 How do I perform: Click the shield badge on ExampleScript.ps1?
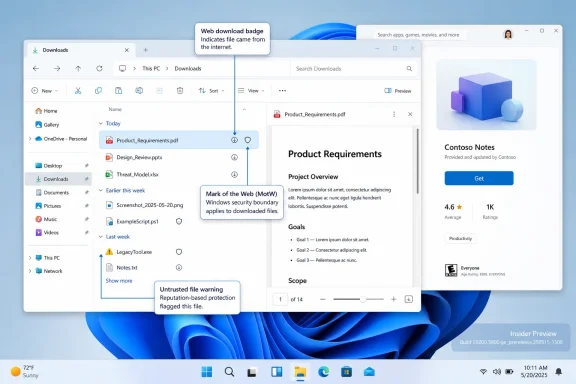pyautogui.click(x=179, y=221)
